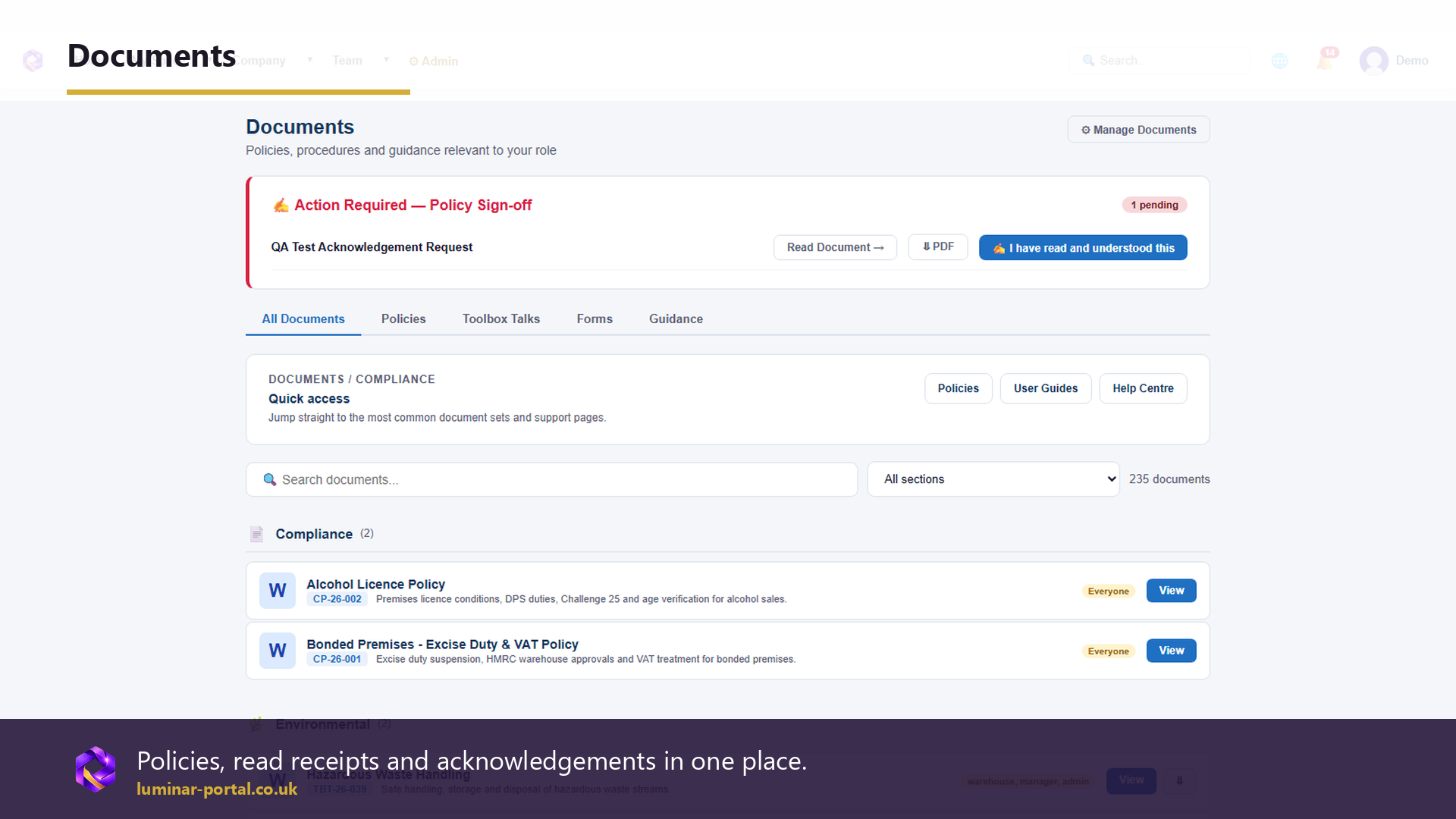Click the magnifier icon in Search documents

269,479
